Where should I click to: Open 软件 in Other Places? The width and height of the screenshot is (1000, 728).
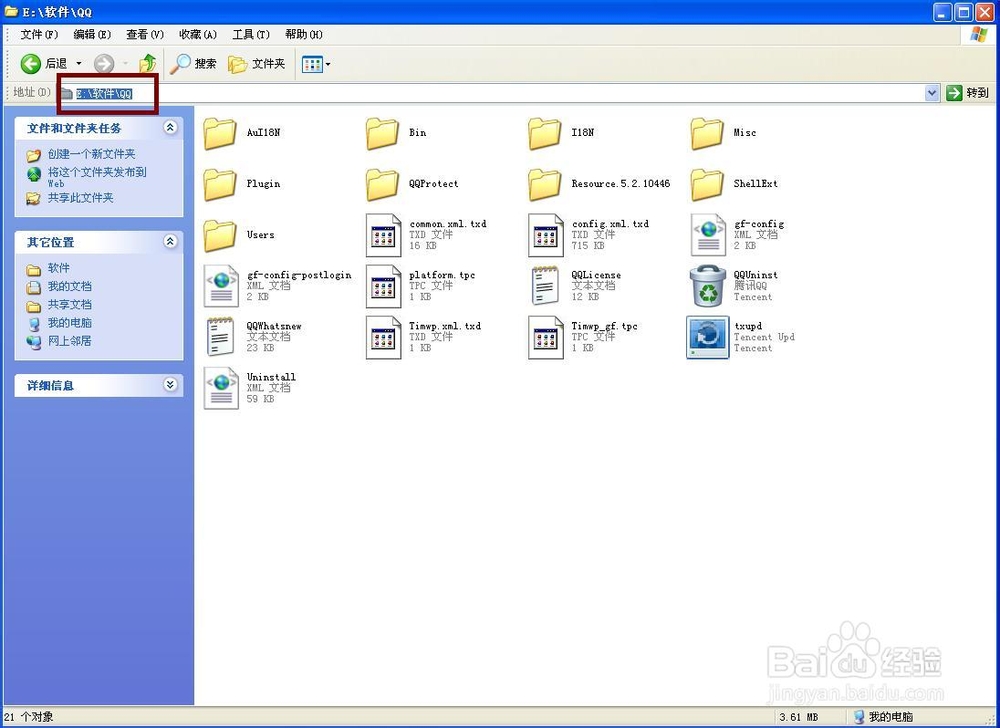click(59, 268)
